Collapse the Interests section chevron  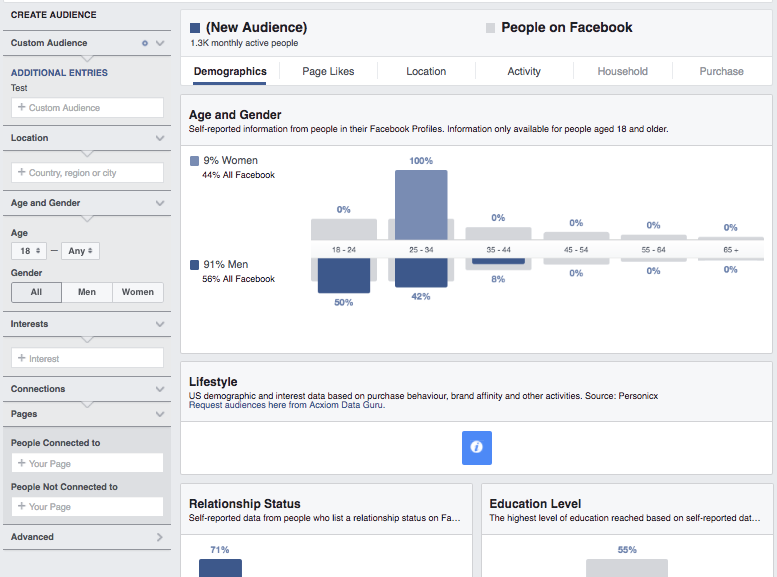[160, 324]
